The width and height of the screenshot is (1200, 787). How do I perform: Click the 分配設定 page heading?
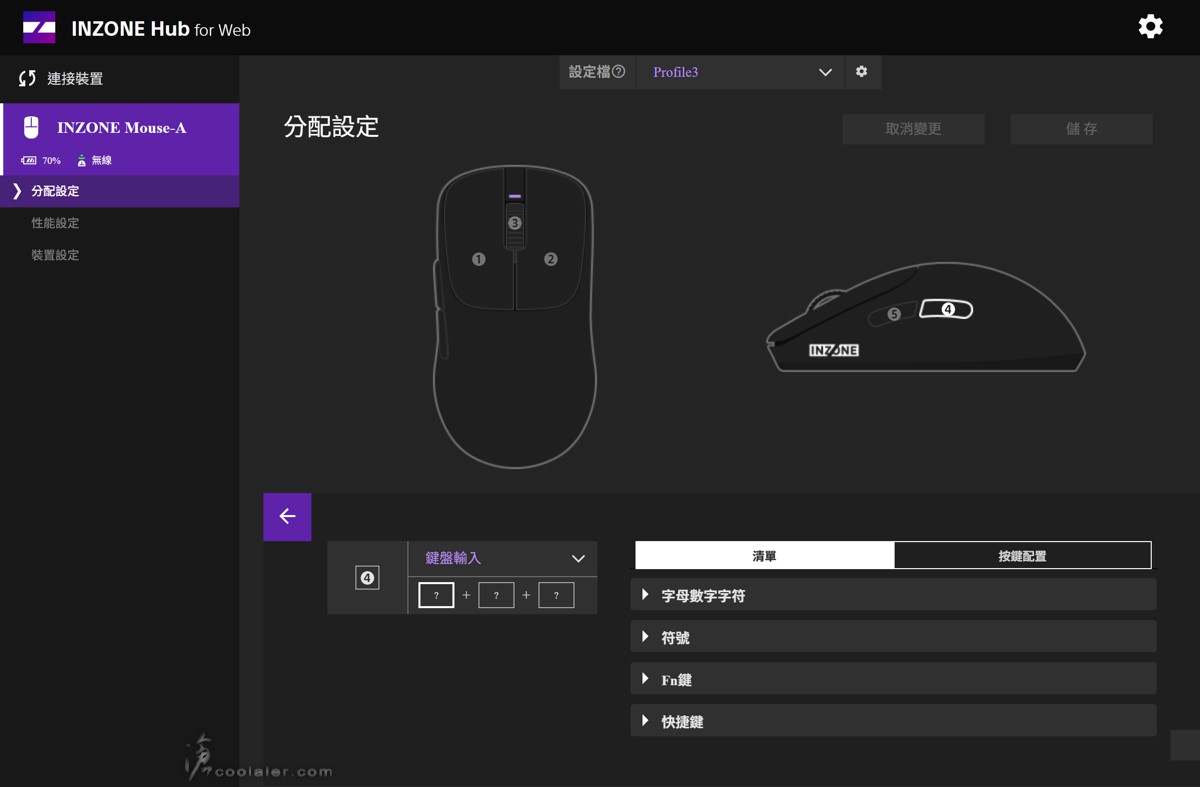pos(331,127)
